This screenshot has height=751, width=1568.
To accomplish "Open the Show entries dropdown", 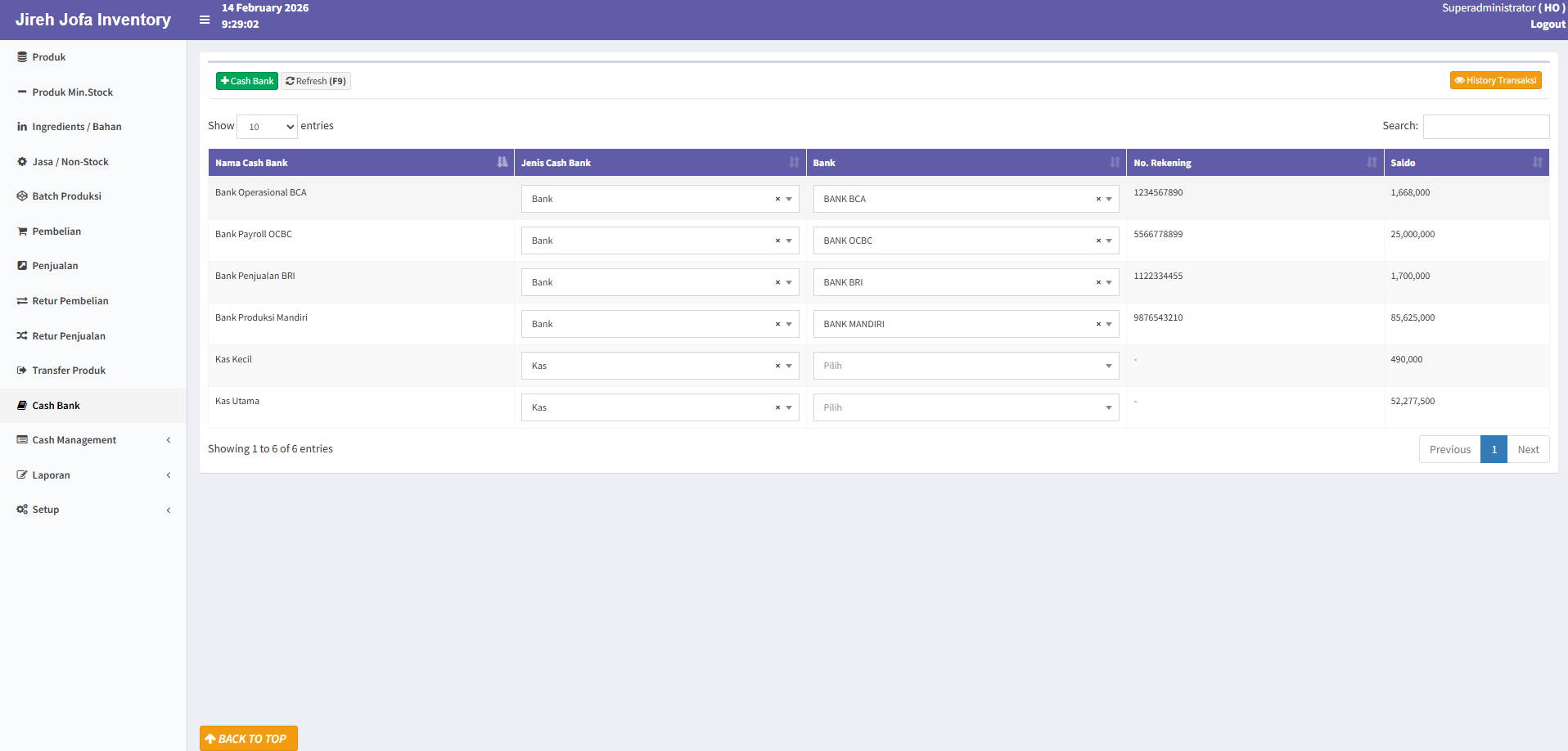I will (x=267, y=127).
